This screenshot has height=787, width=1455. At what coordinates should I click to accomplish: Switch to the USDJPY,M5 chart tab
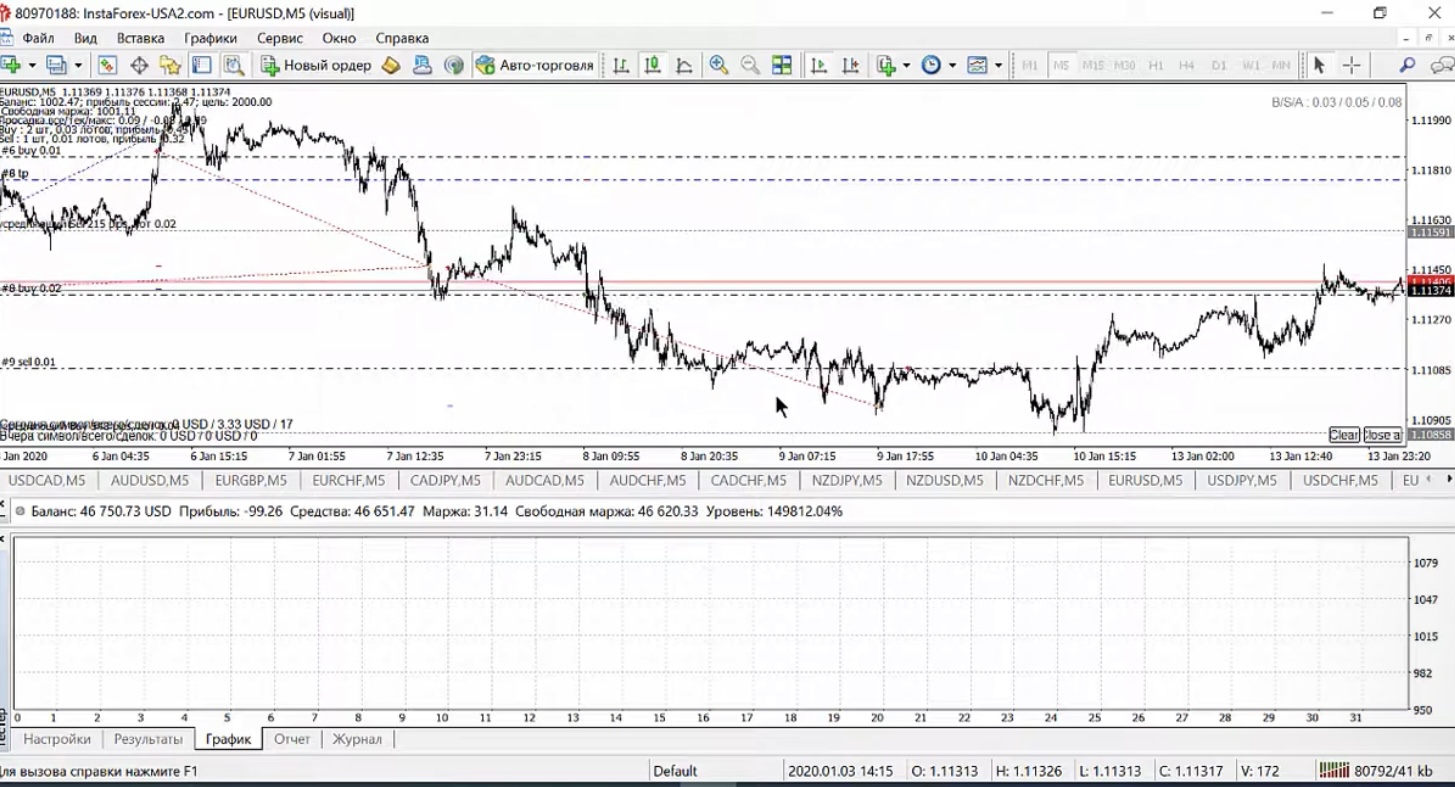click(x=1242, y=480)
